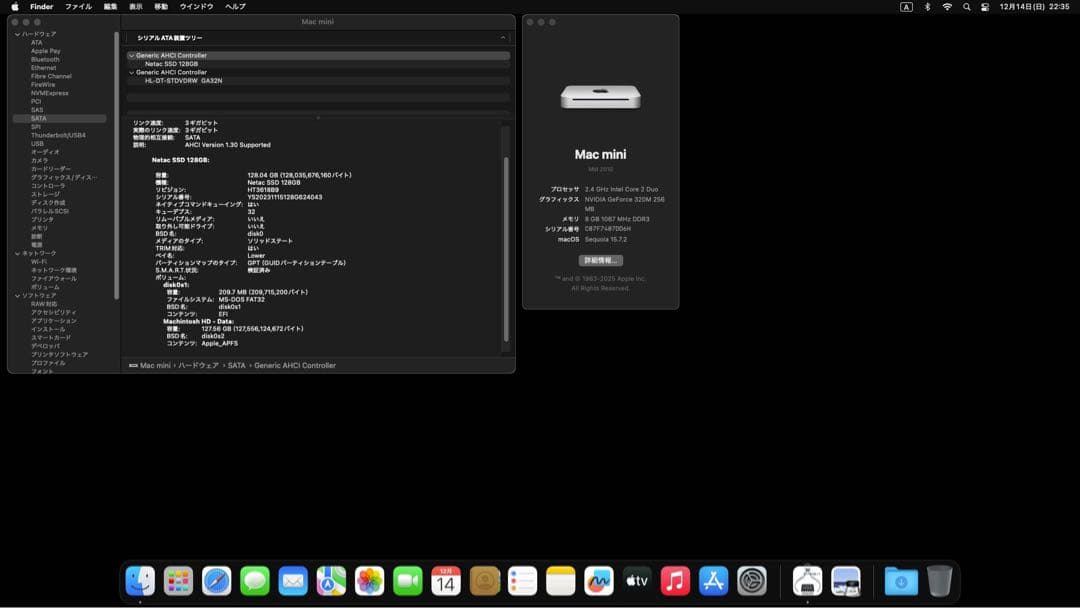
Task: Open Launchpad from the Dock
Action: tap(178, 580)
